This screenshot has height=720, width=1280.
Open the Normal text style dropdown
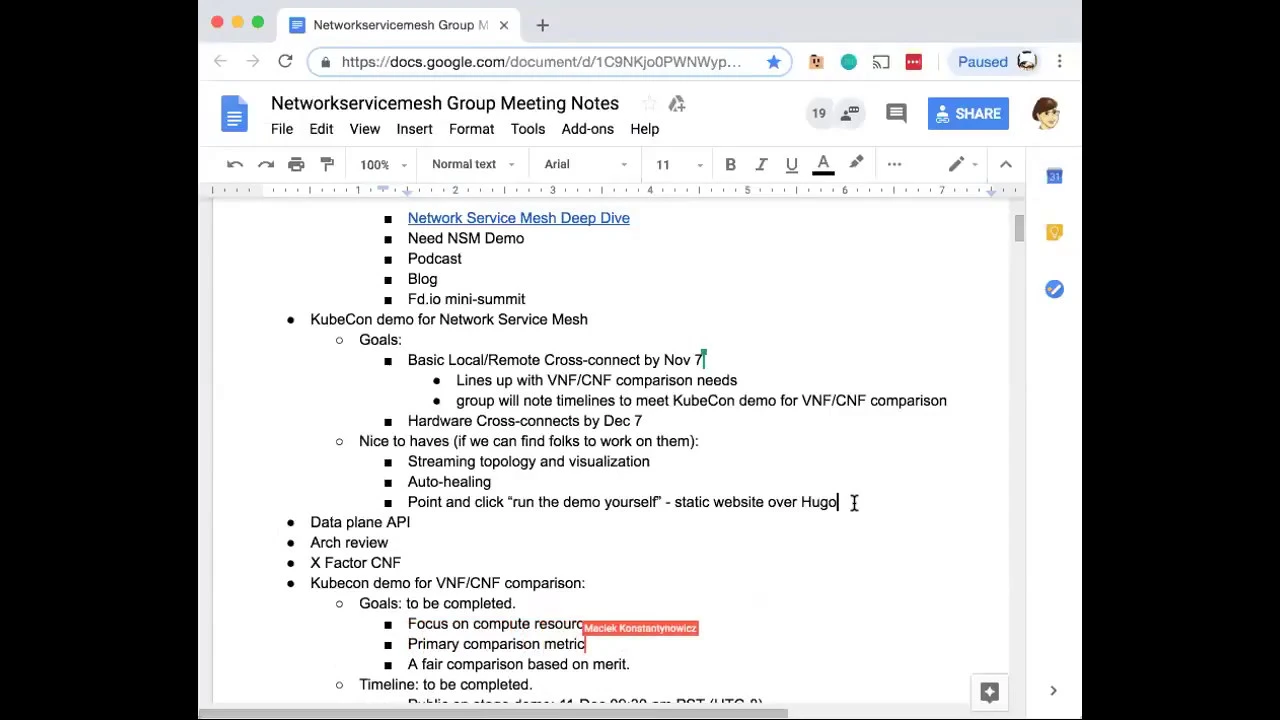pyautogui.click(x=473, y=164)
